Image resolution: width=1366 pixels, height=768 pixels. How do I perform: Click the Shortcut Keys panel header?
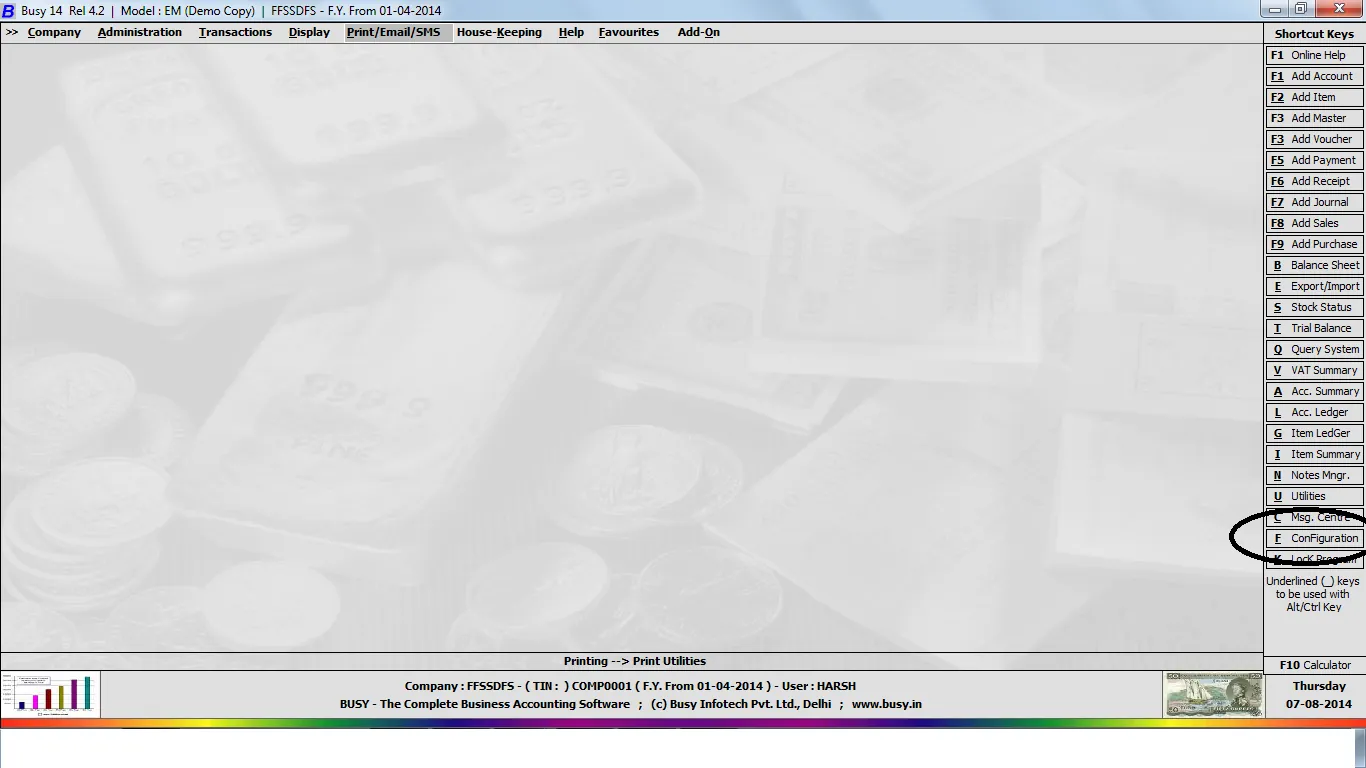pos(1314,34)
